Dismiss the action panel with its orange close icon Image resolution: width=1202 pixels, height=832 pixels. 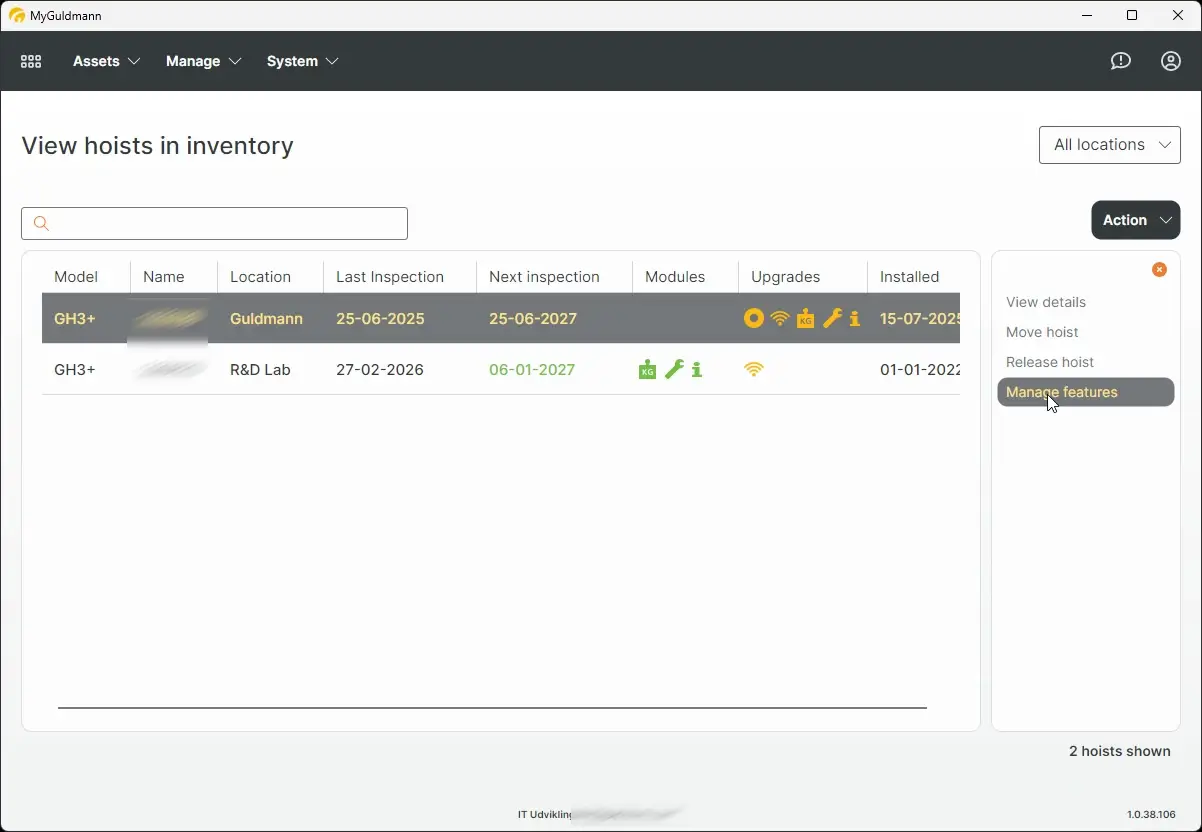click(x=1159, y=269)
